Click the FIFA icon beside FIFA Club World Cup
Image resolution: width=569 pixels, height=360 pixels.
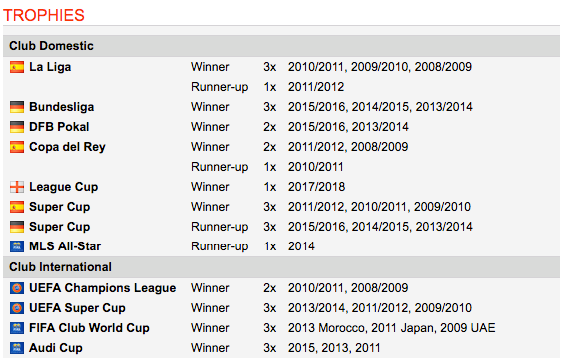coord(17,328)
